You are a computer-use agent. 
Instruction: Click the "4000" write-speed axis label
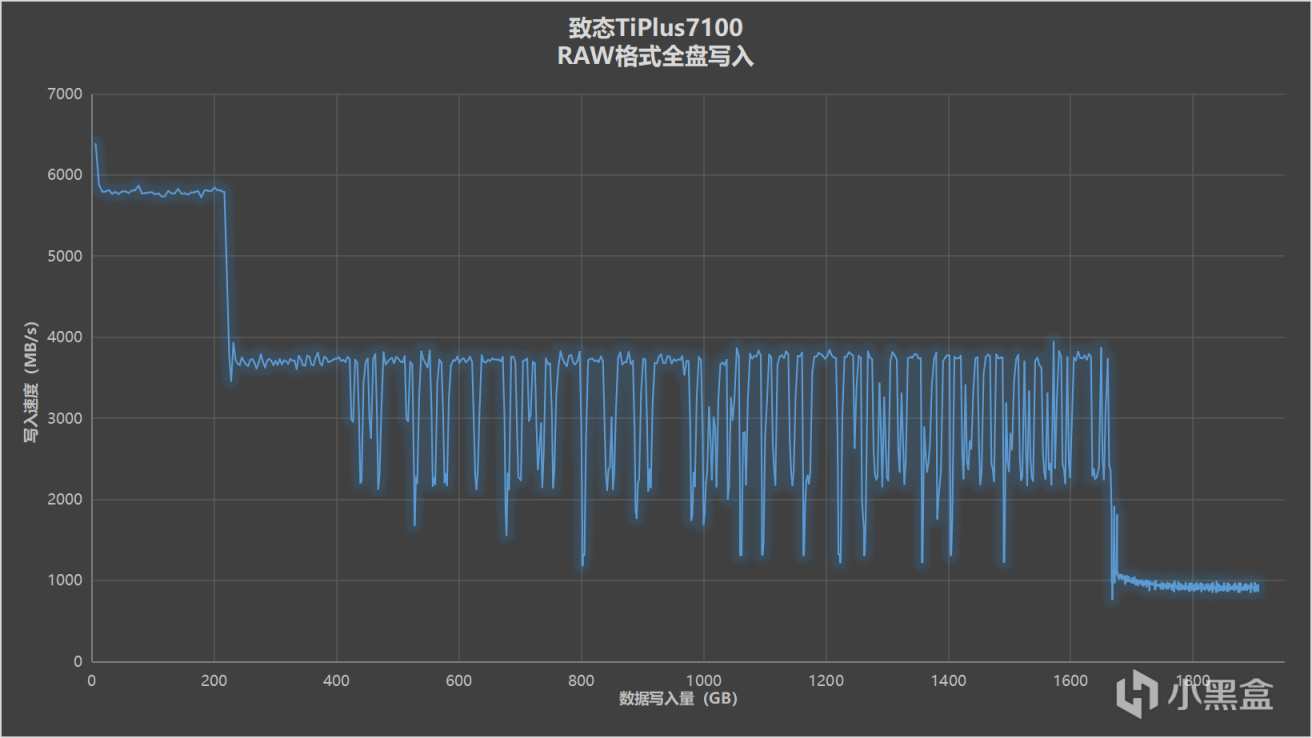click(66, 338)
